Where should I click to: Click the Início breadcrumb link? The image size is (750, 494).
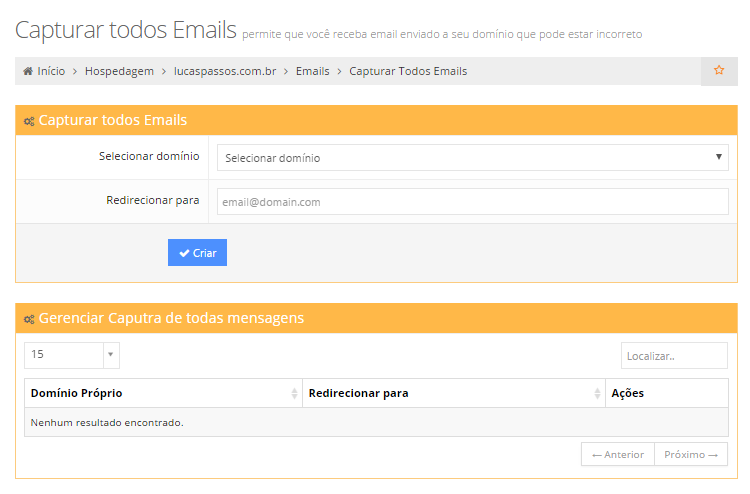(50, 72)
